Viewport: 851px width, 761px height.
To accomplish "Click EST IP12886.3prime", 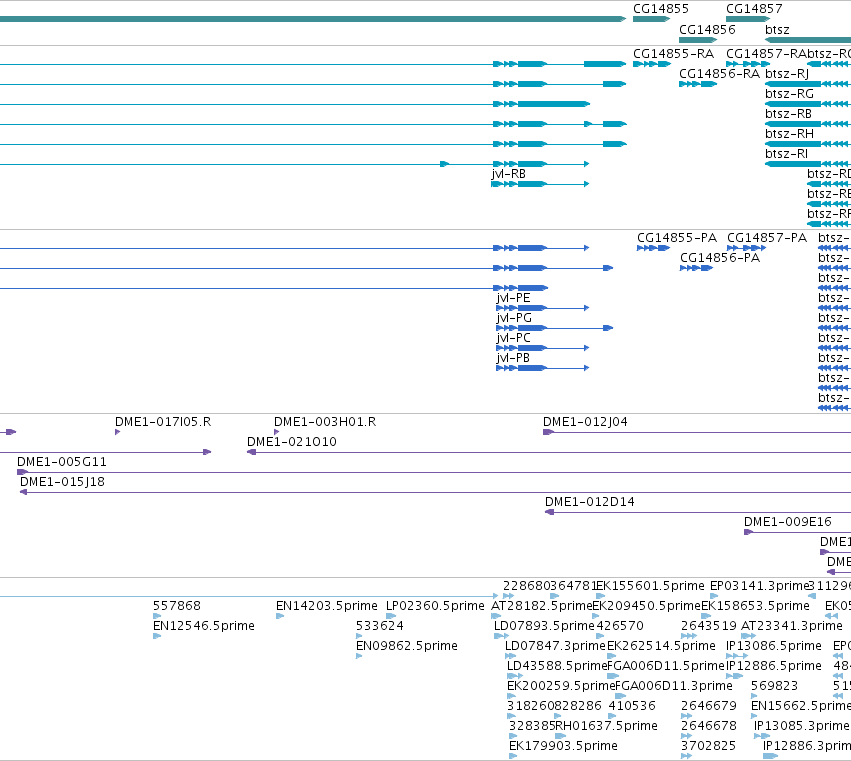I will 806,746.
